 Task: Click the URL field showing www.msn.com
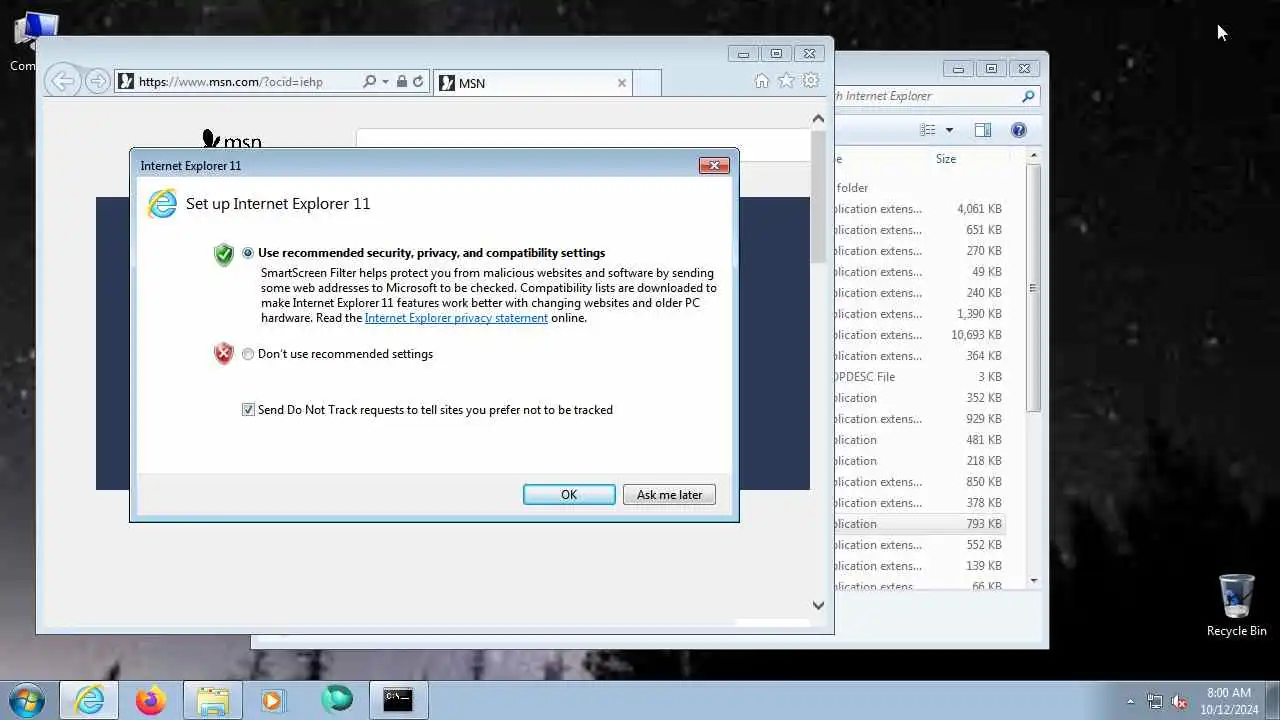[238, 82]
